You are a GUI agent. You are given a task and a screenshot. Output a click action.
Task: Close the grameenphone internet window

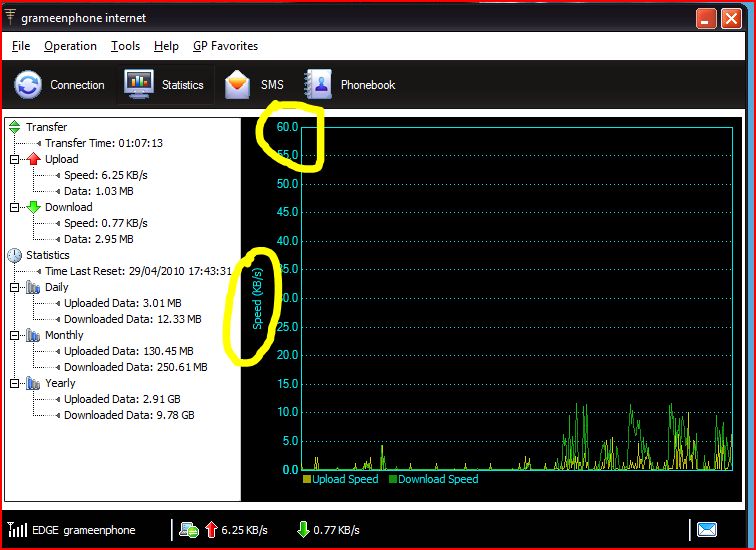tap(731, 19)
